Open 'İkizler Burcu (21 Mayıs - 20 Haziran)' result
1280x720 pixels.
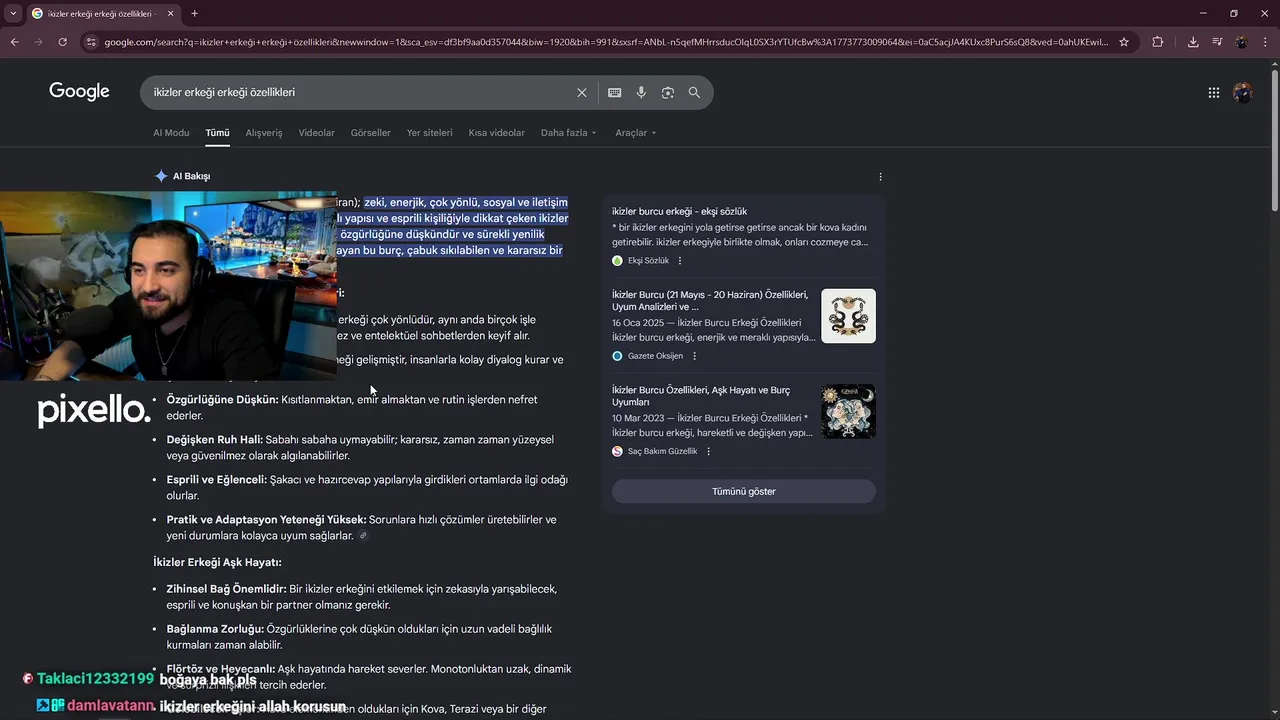click(x=710, y=301)
